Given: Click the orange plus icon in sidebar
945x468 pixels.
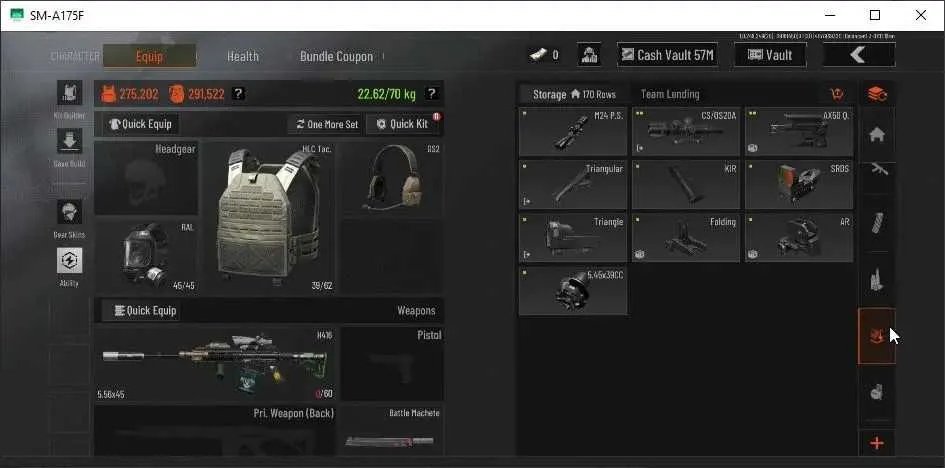Looking at the screenshot, I should click(877, 444).
